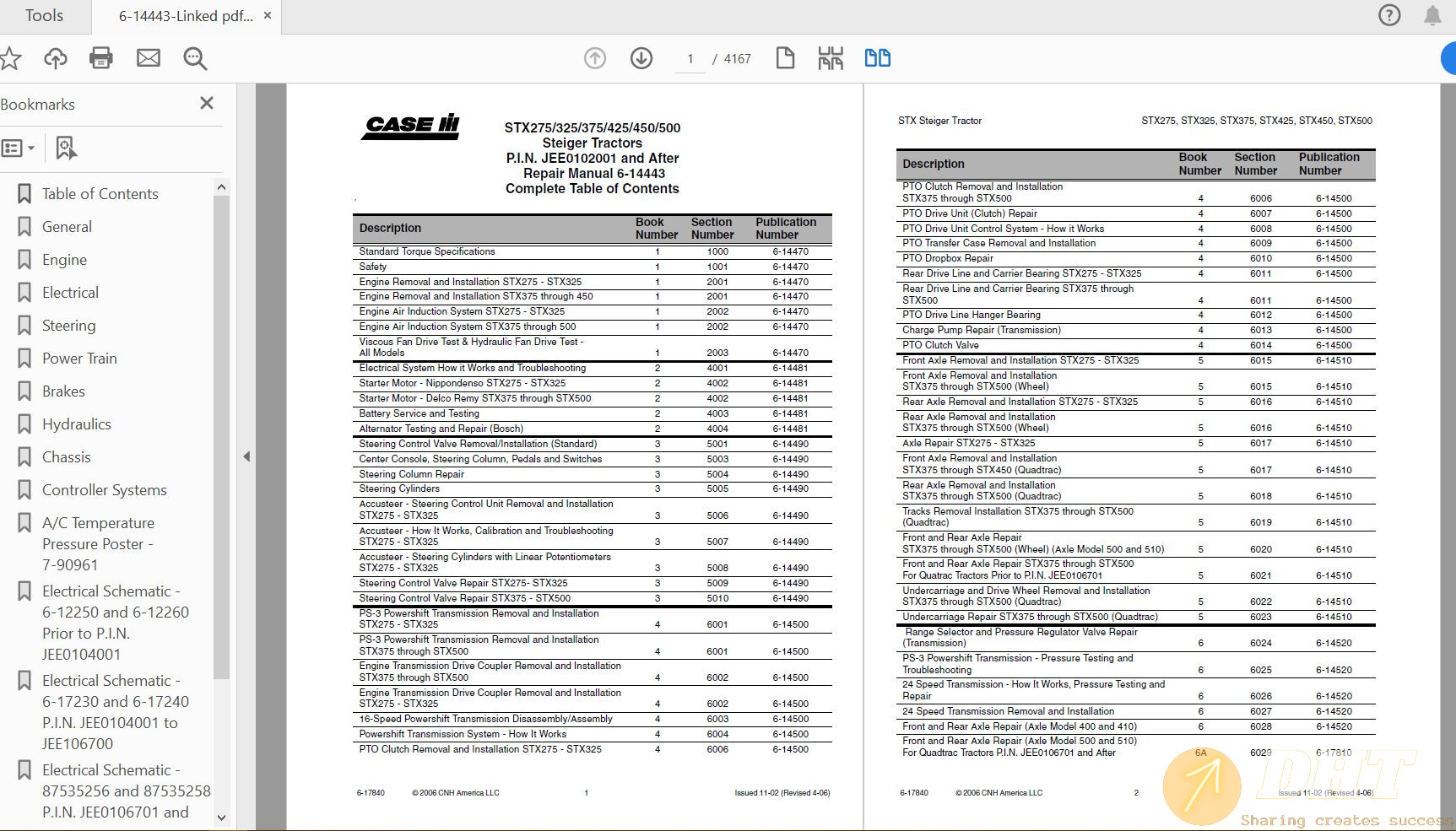Image resolution: width=1456 pixels, height=831 pixels.
Task: Click bookmark icon beside Table of Contents
Action: 24,194
